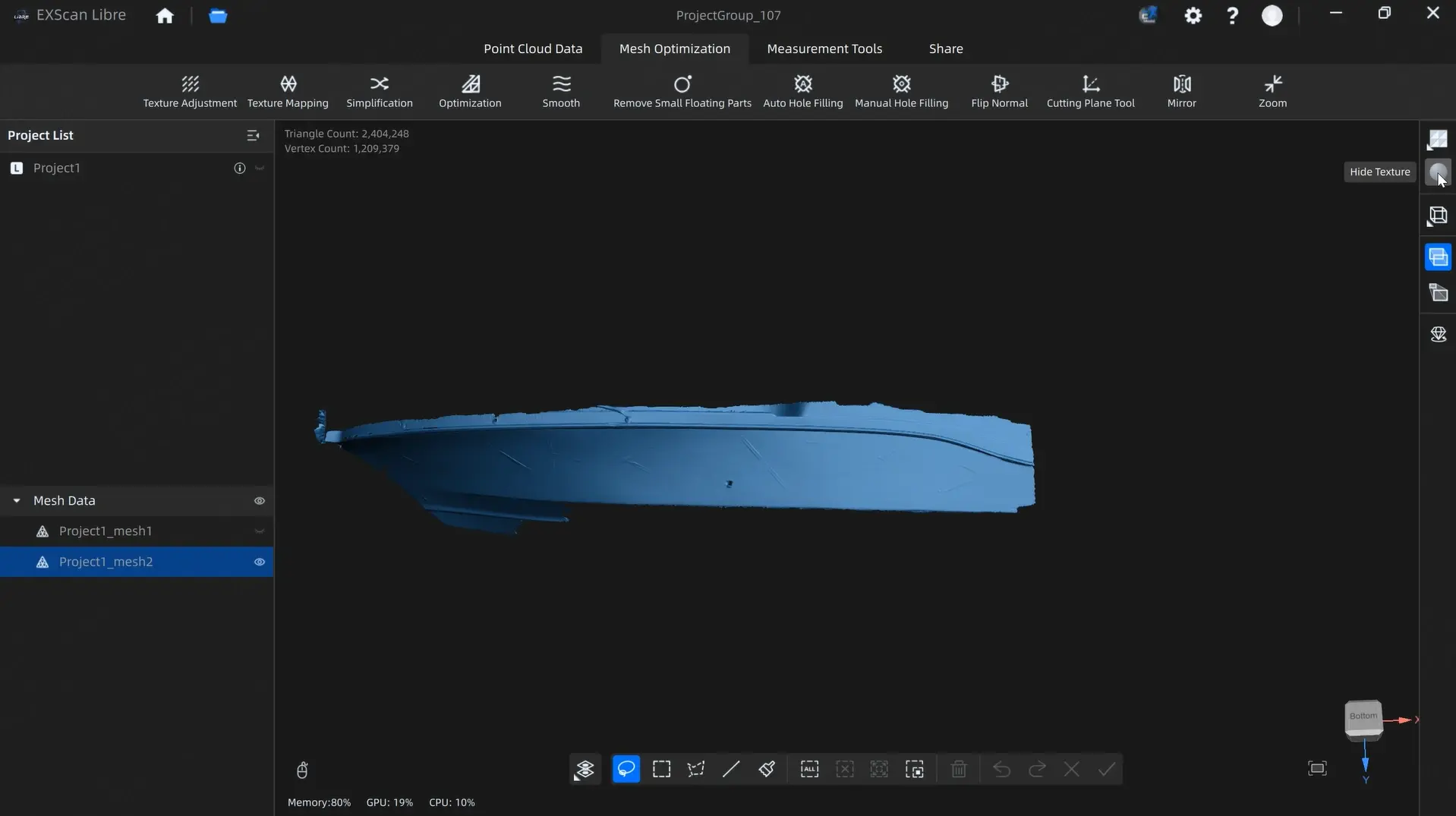The image size is (1456, 816).
Task: Toggle Hide Texture button on right sidebar
Action: pos(1438,172)
